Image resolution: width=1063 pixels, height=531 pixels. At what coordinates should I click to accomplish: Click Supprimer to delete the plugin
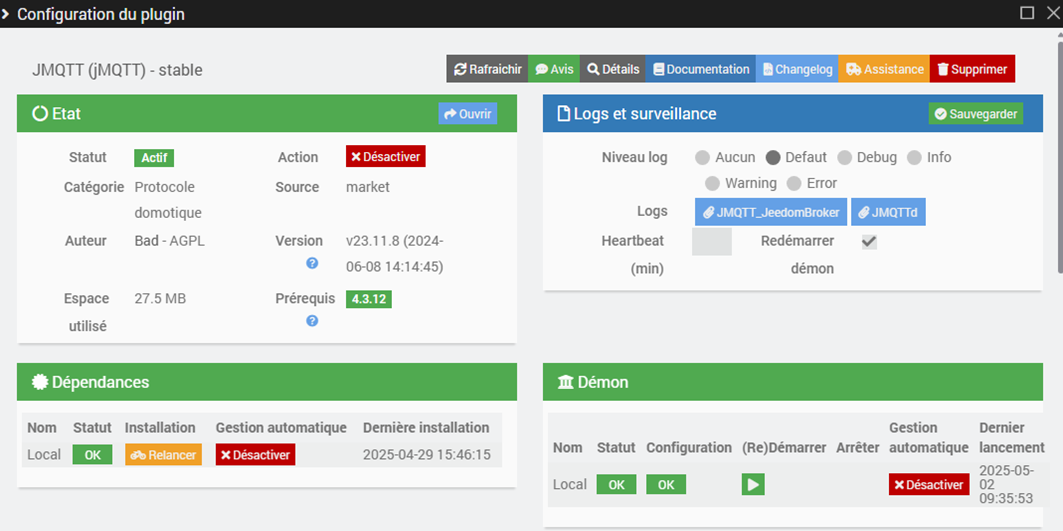pyautogui.click(x=972, y=69)
